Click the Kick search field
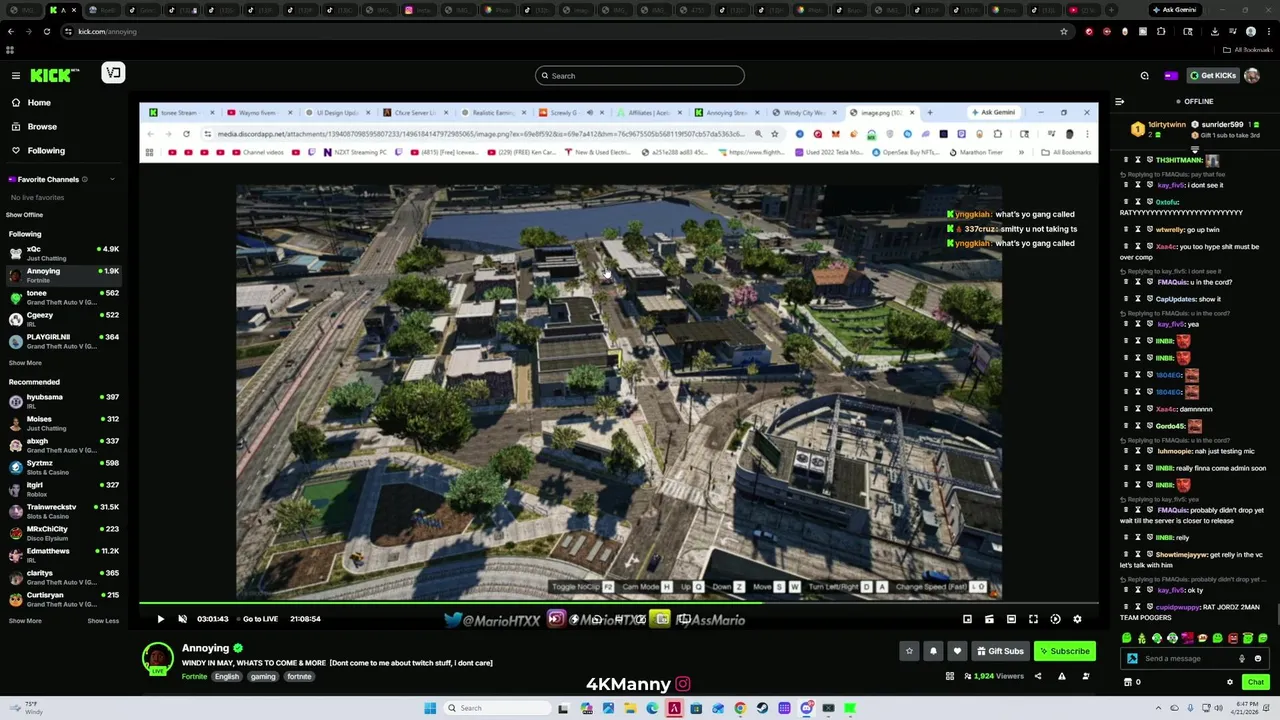 (640, 76)
